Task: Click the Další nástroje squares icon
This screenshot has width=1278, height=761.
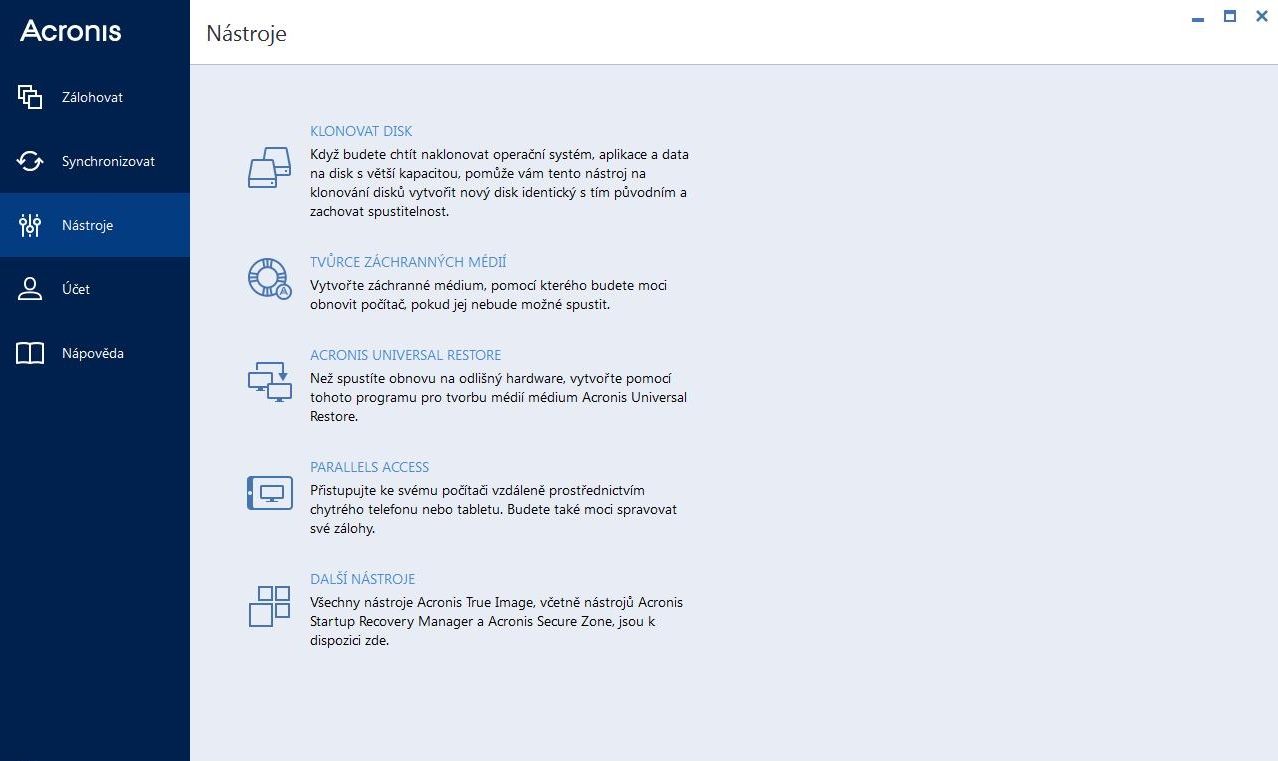Action: [x=269, y=606]
